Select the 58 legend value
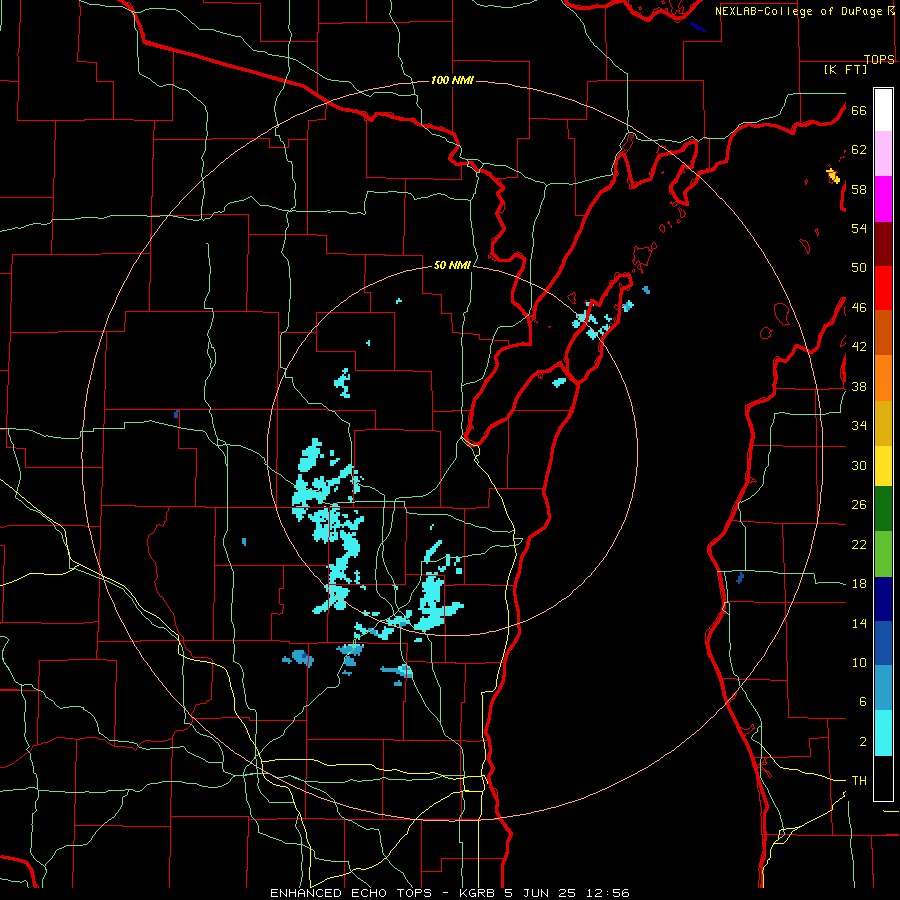Screen dimensions: 900x900 pos(859,189)
